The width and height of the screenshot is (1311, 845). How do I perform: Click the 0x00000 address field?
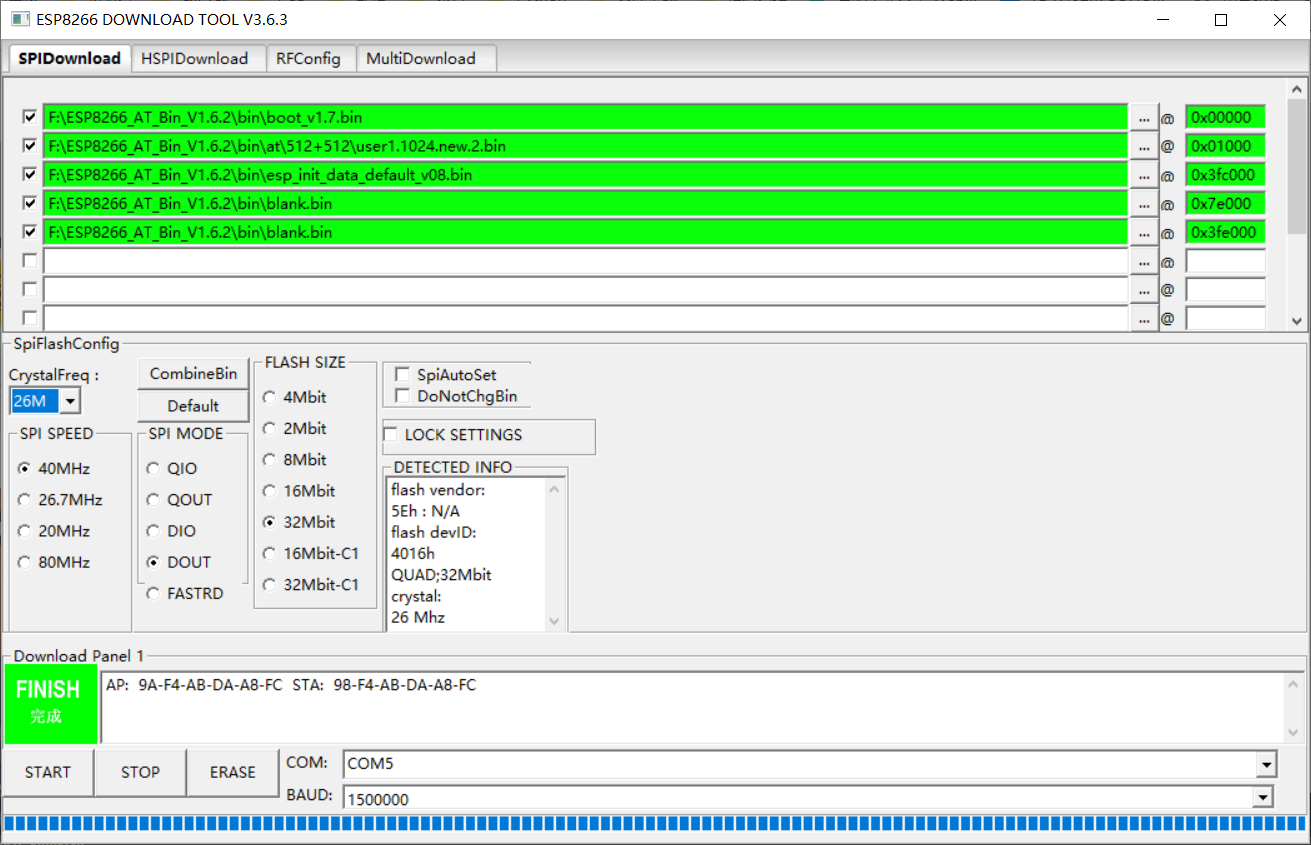coord(1225,117)
